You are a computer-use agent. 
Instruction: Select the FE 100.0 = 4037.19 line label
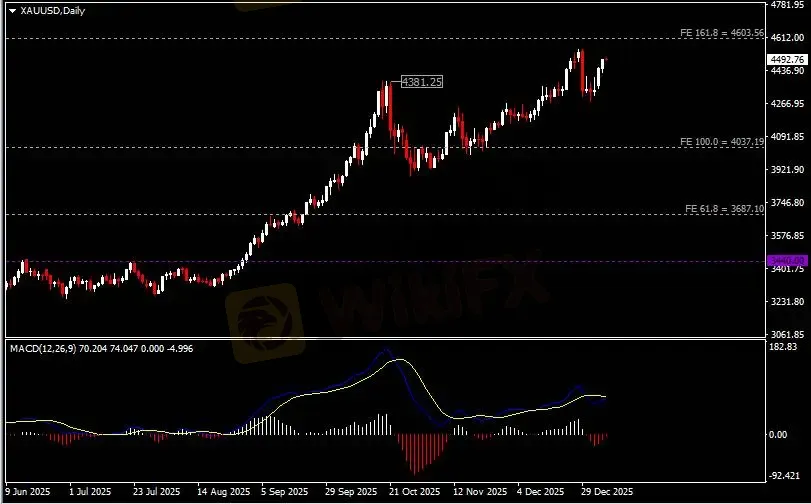(722, 141)
